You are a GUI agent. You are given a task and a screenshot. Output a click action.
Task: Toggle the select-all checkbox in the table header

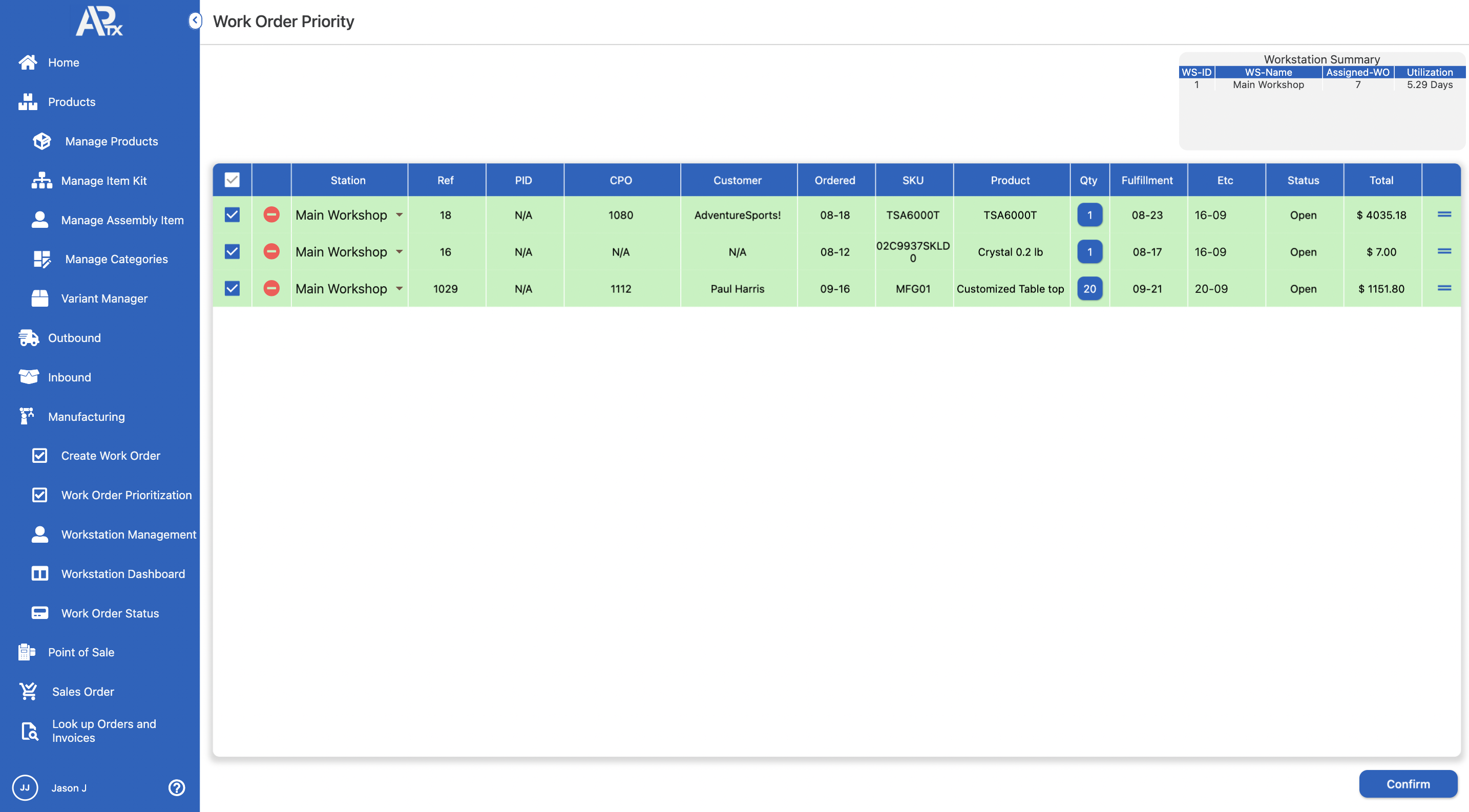click(232, 180)
